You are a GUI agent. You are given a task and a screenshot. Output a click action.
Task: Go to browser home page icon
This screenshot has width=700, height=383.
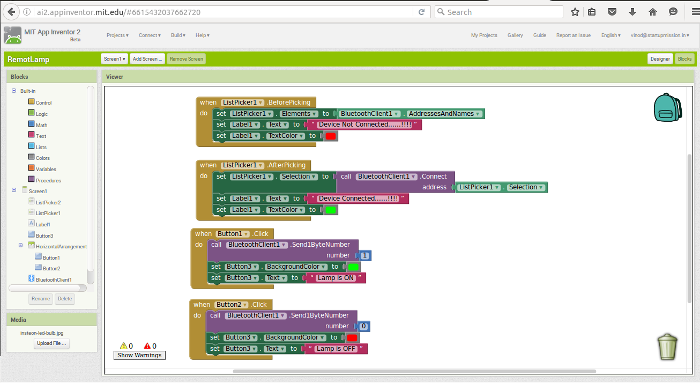coord(653,12)
